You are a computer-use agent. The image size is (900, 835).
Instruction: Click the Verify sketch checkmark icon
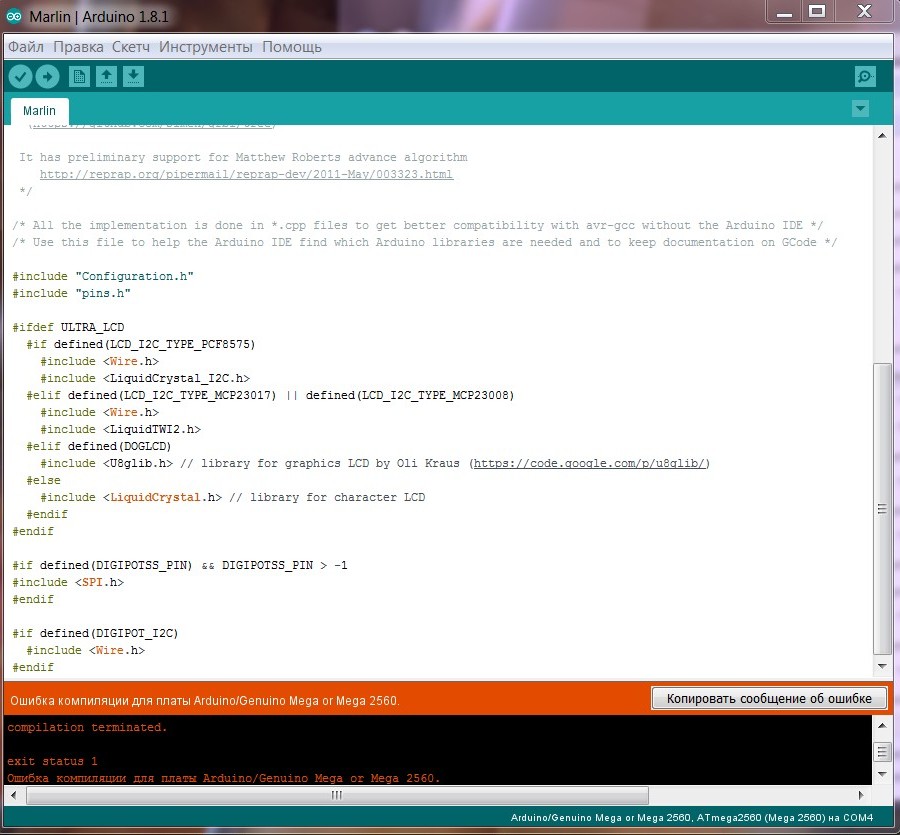[x=20, y=77]
